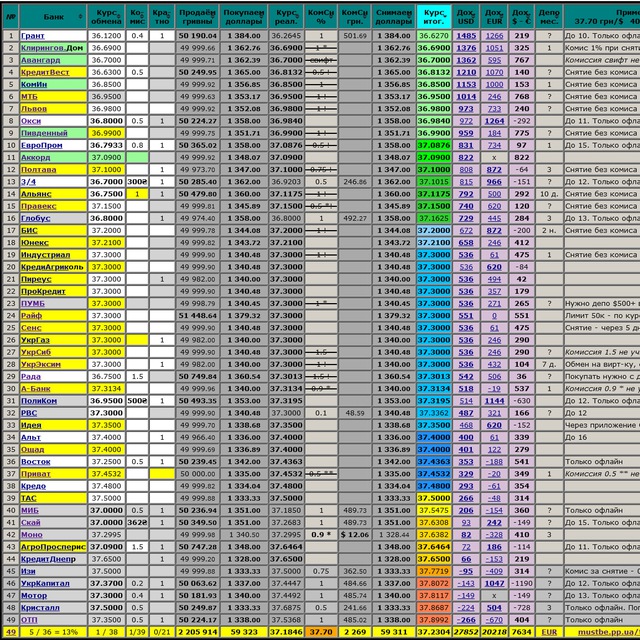Sort by Курс итог. highlighted header
640x640 pixels.
(x=433, y=17)
